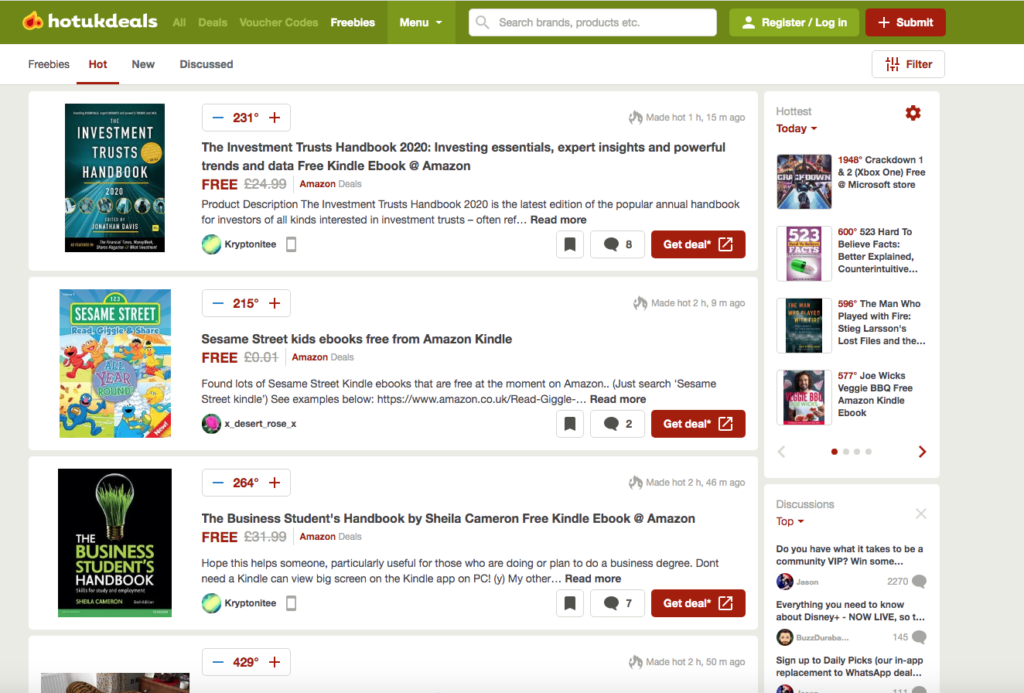Read more of Investment Trusts Handbook description
This screenshot has width=1024, height=693.
pos(558,220)
